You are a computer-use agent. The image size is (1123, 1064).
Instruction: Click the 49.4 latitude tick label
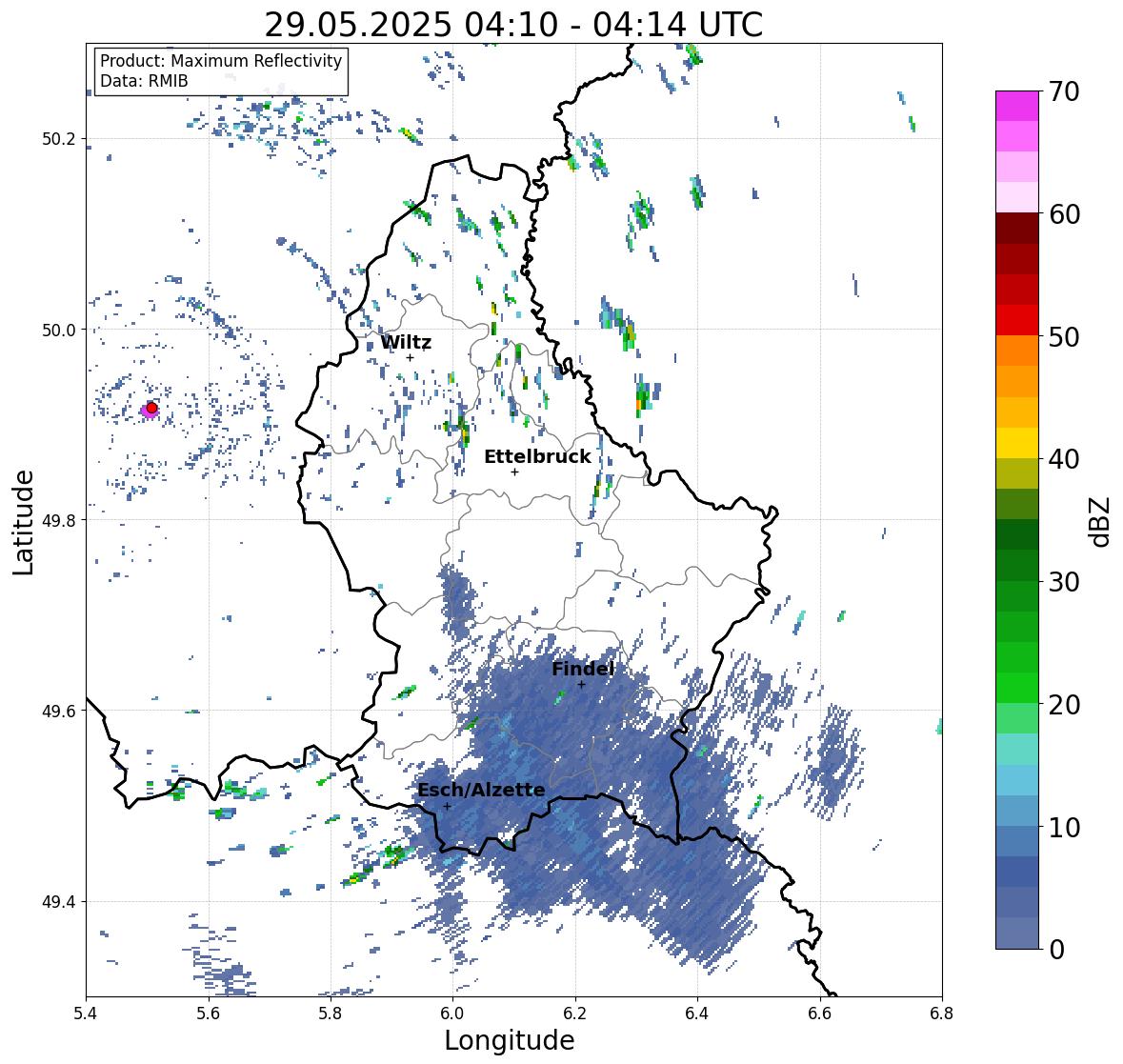pyautogui.click(x=59, y=902)
